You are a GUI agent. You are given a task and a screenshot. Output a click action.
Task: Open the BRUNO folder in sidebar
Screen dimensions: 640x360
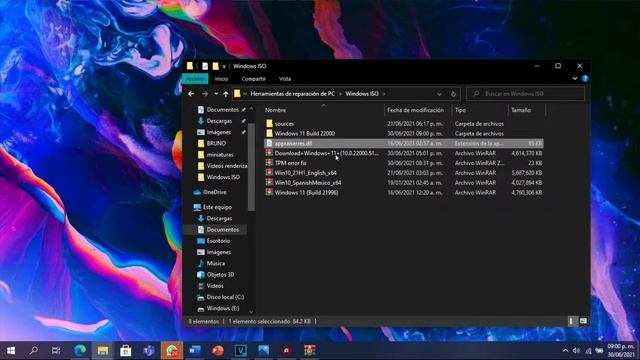[216, 144]
